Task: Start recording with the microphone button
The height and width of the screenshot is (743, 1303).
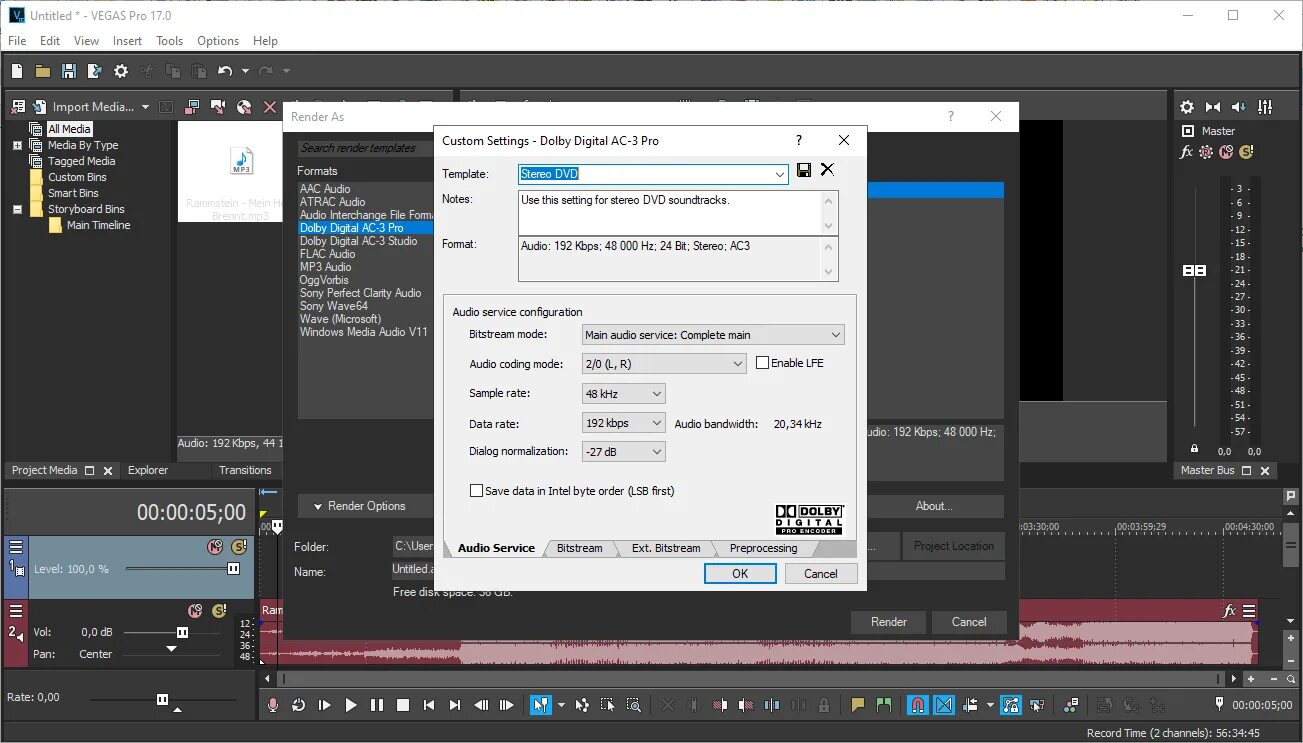Action: (272, 705)
